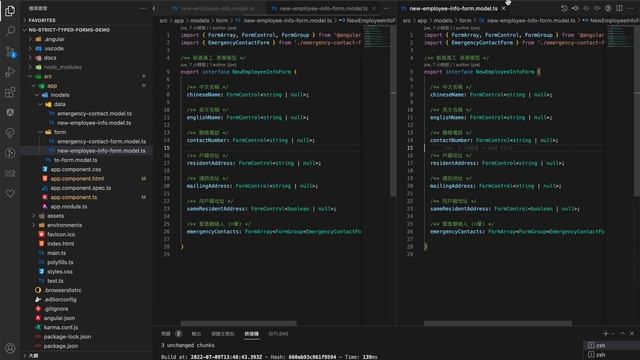Viewport: 640px width, 360px height.
Task: Close the bottom terminal panel
Action: [632, 334]
